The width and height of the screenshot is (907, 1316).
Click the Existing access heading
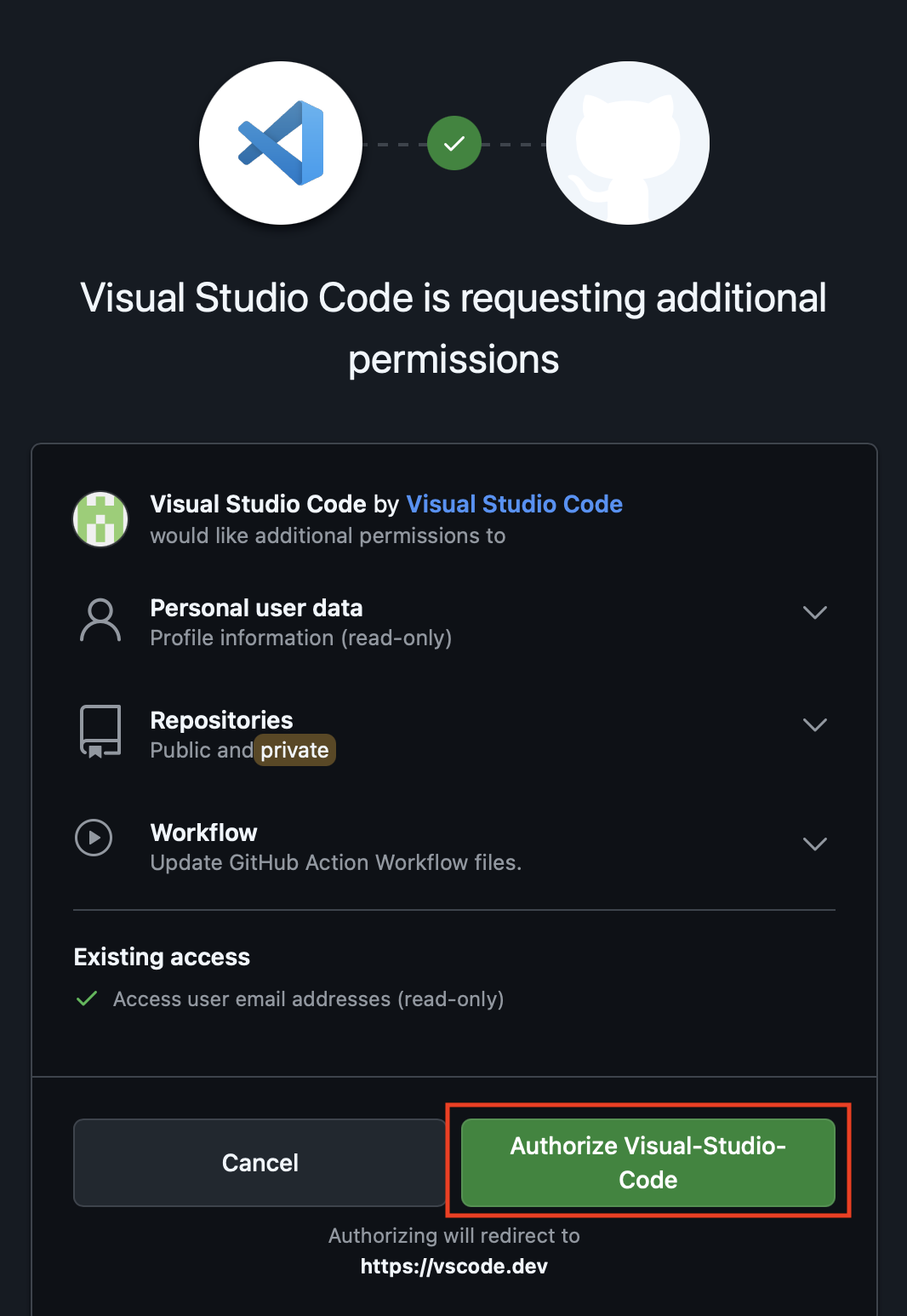[x=162, y=957]
